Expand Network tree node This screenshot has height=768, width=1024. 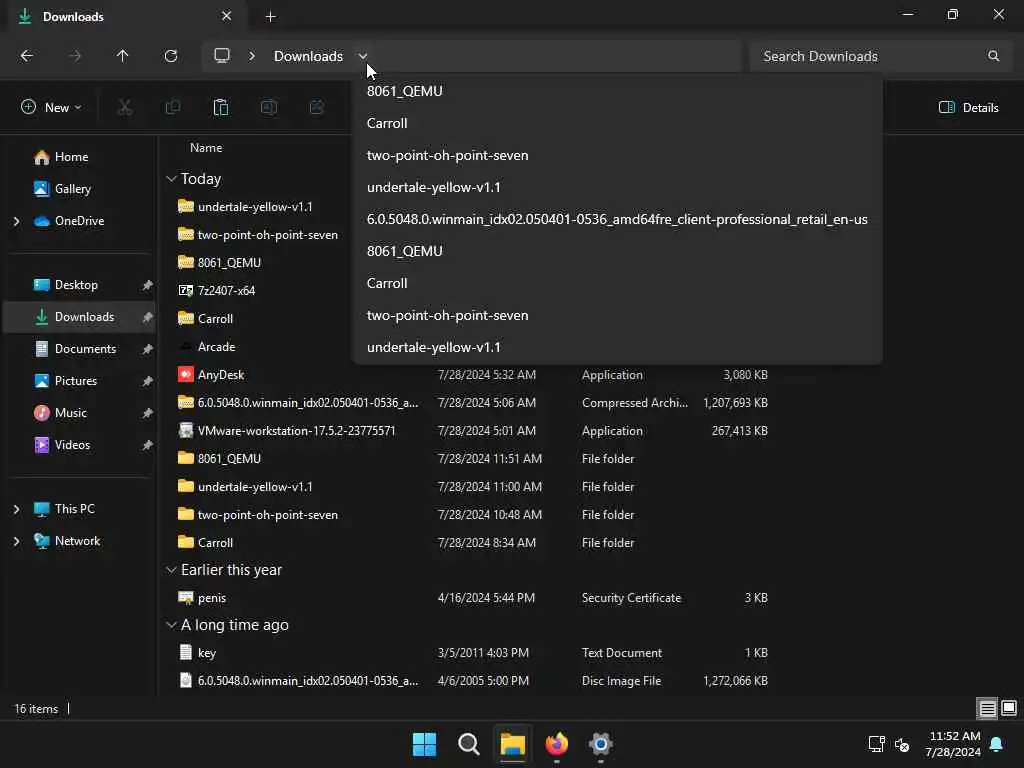[16, 541]
